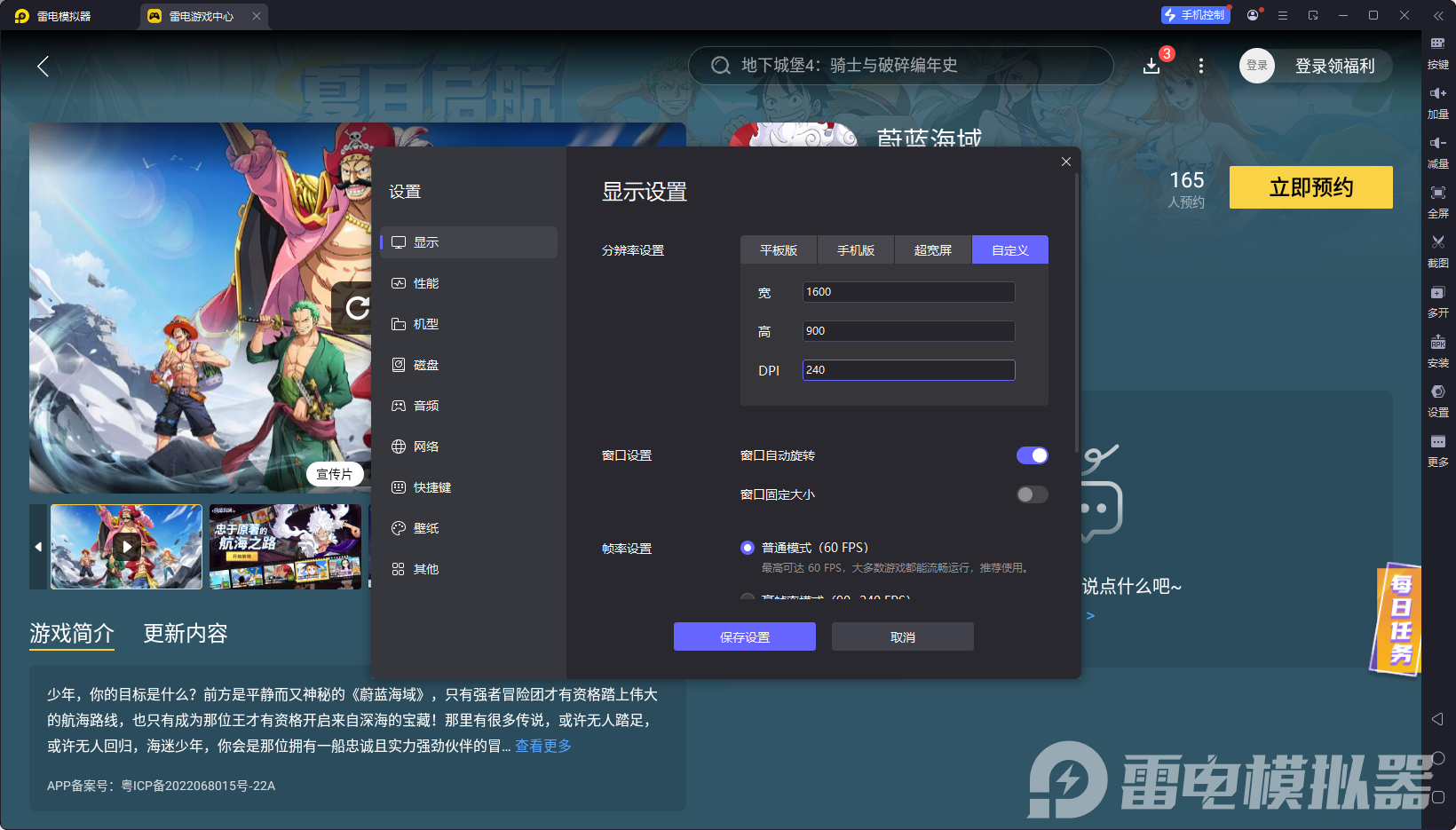This screenshot has height=830, width=1456.
Task: Open the 壁纸 settings section
Action: tap(469, 528)
